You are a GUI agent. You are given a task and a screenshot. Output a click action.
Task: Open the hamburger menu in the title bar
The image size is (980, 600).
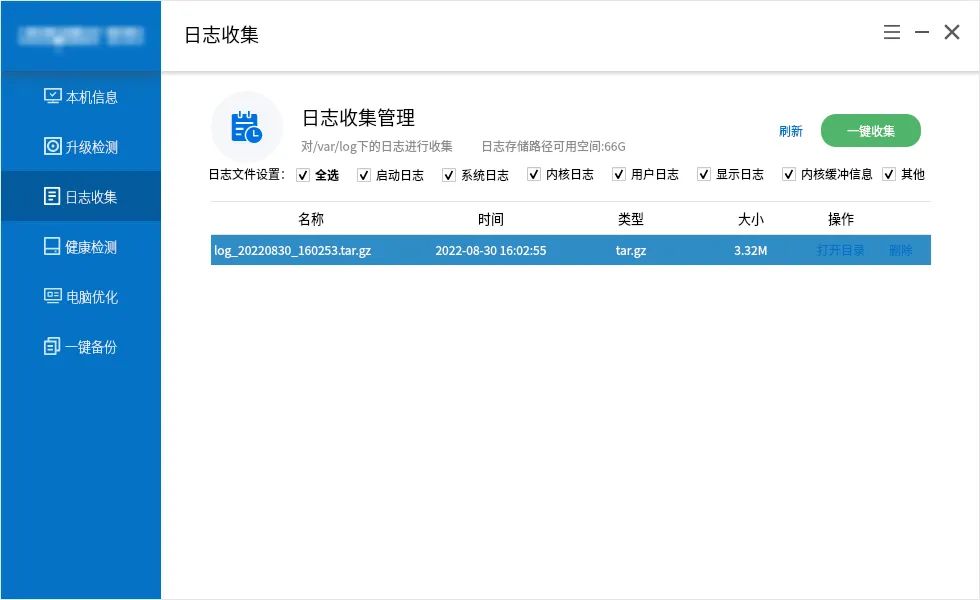pos(891,31)
